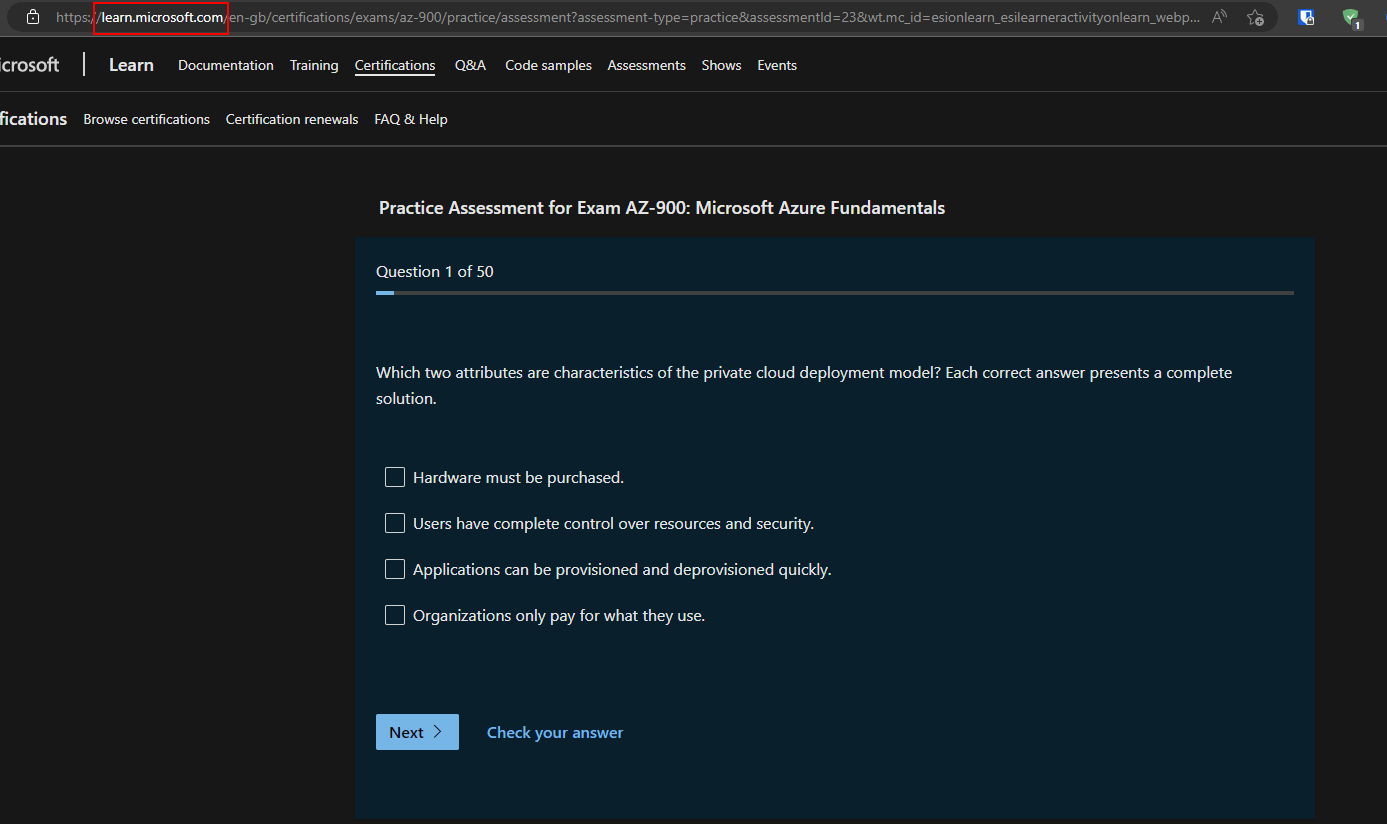Click the question progress bar
Viewport: 1387px width, 824px height.
835,293
